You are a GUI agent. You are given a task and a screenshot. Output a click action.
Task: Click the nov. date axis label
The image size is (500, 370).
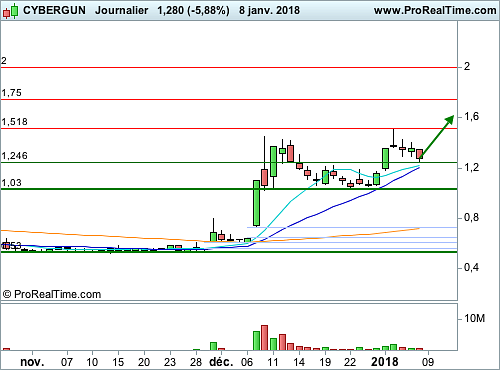point(32,362)
